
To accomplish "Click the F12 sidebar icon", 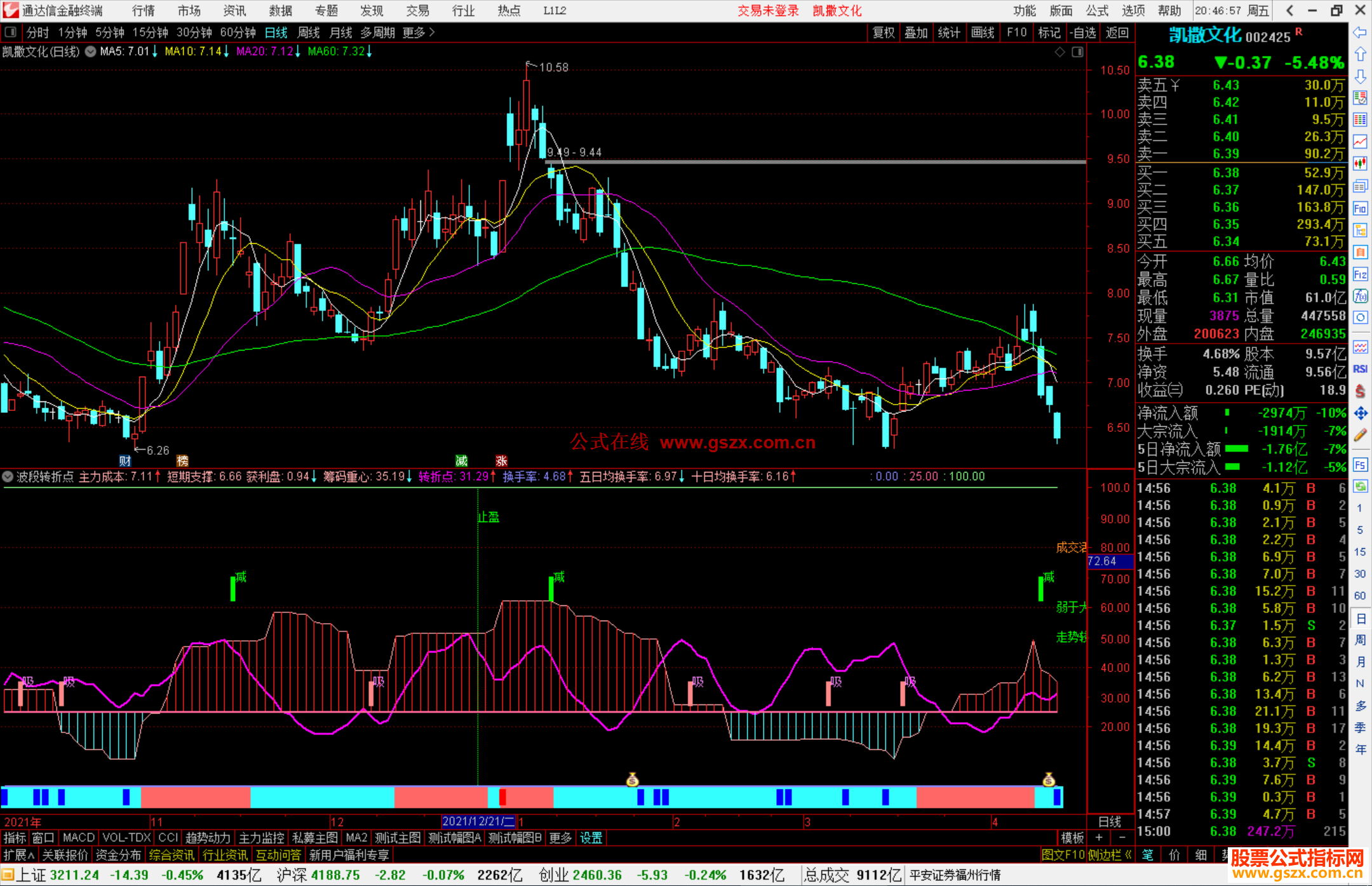I will tap(1360, 274).
